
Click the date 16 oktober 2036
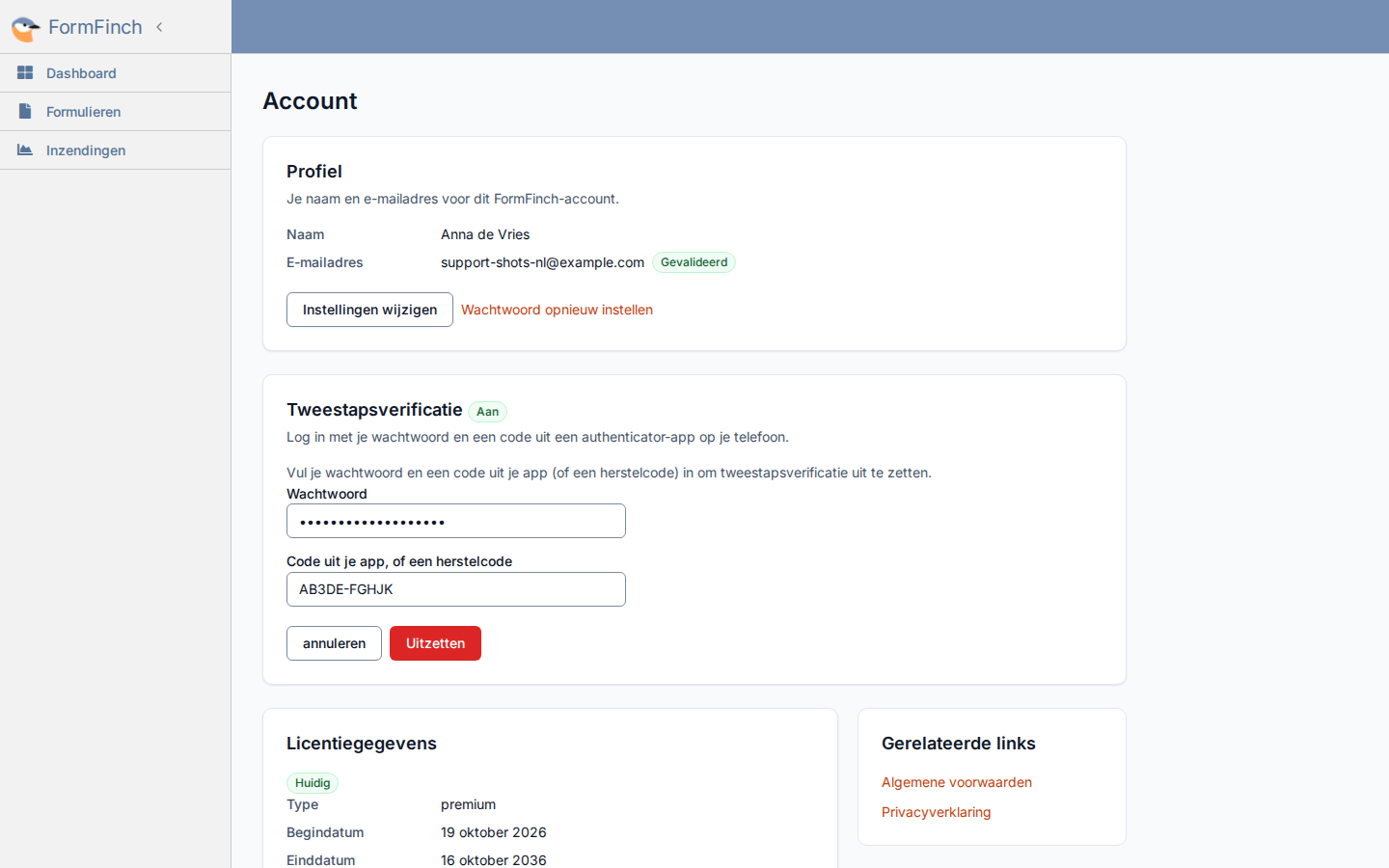494,860
